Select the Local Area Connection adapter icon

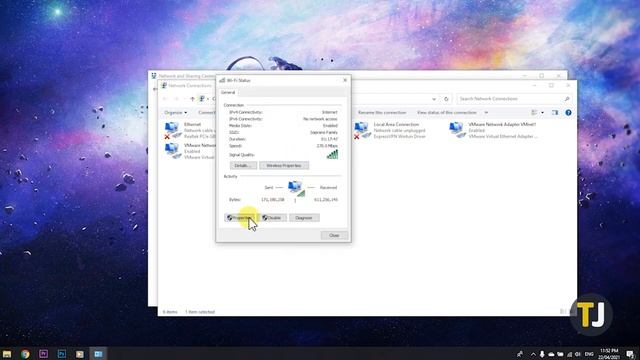click(362, 130)
